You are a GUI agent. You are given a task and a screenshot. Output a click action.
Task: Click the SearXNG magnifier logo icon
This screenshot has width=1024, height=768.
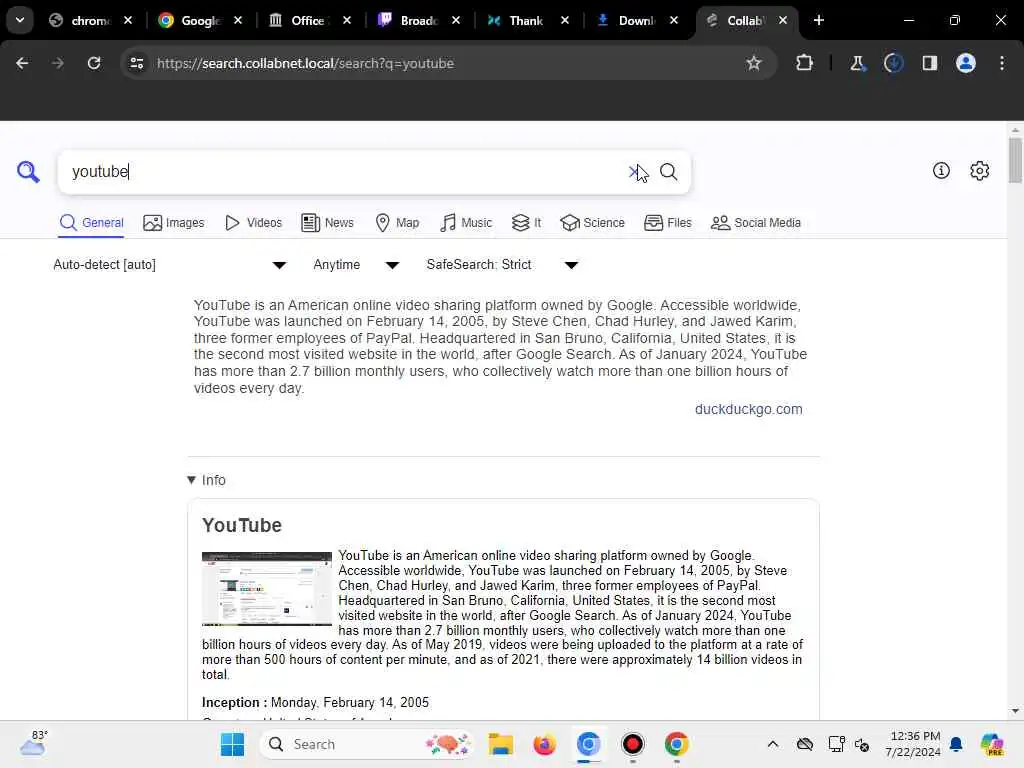(x=28, y=172)
